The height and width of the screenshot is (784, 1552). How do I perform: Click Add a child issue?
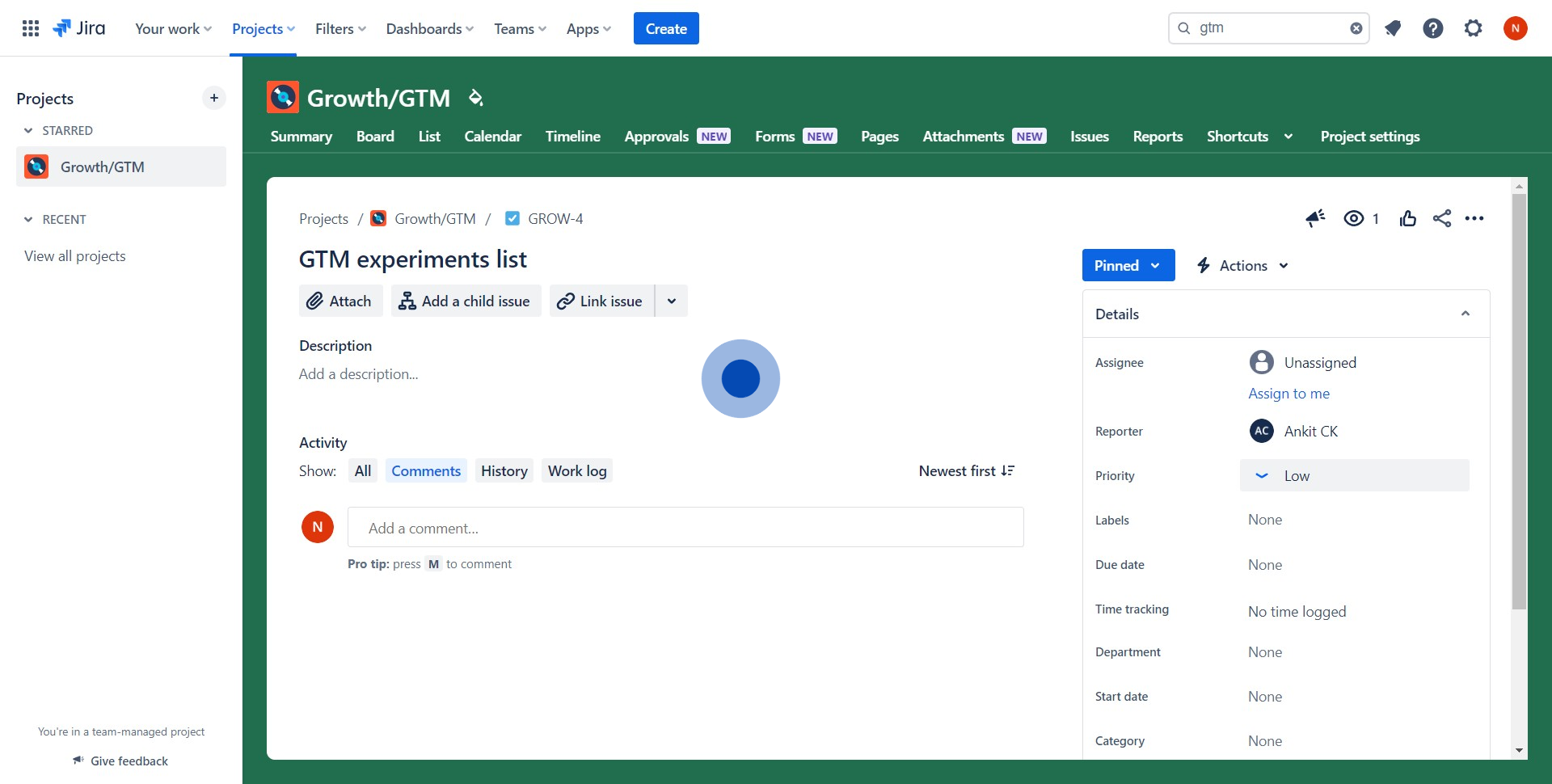coord(466,301)
